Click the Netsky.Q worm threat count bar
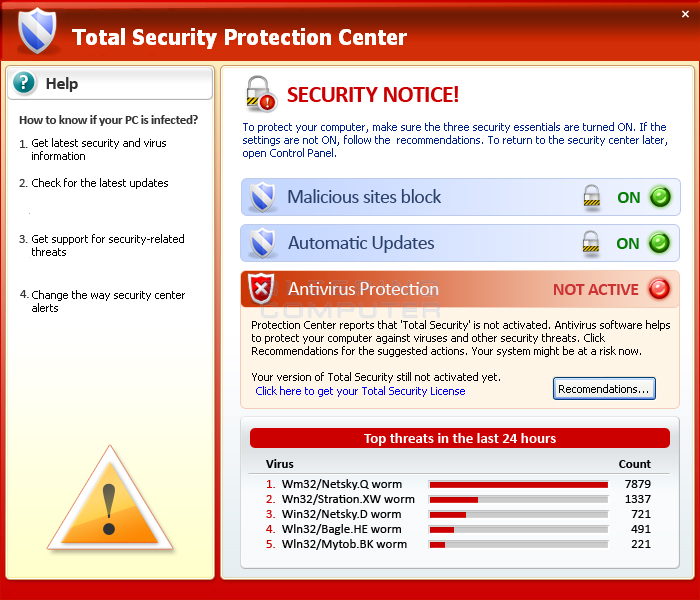The width and height of the screenshot is (700, 600). (x=518, y=484)
